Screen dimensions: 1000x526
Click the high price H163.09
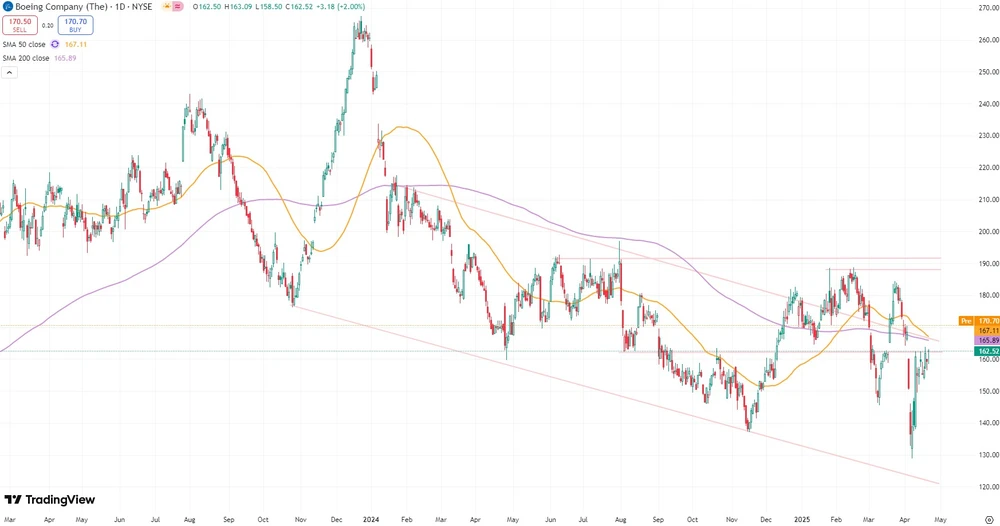click(239, 6)
